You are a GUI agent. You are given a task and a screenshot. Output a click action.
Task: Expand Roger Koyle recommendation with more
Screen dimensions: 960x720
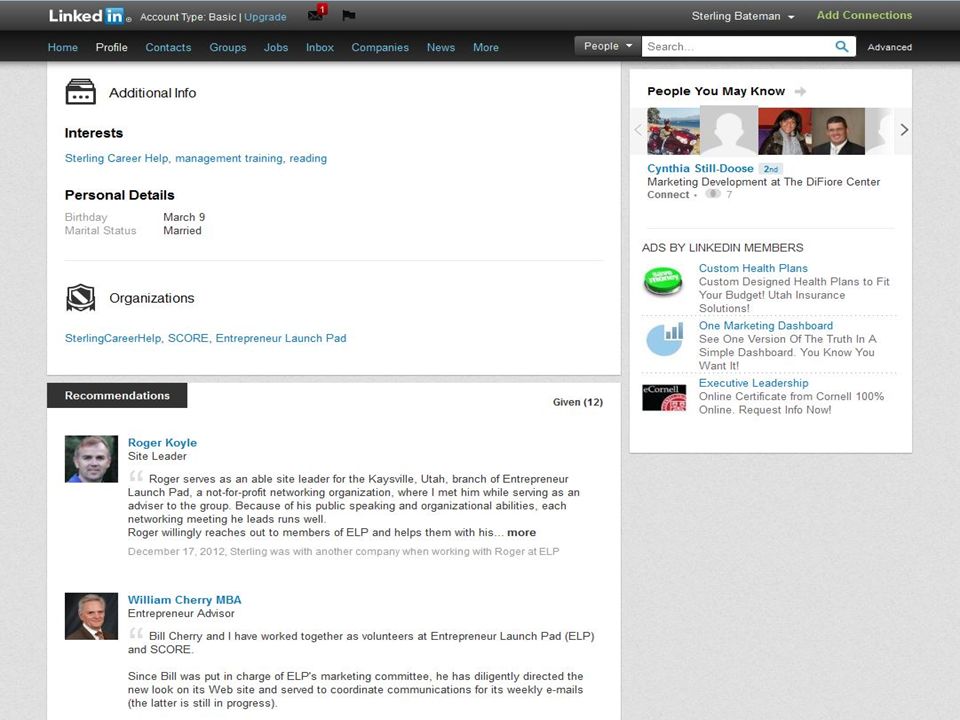click(521, 533)
